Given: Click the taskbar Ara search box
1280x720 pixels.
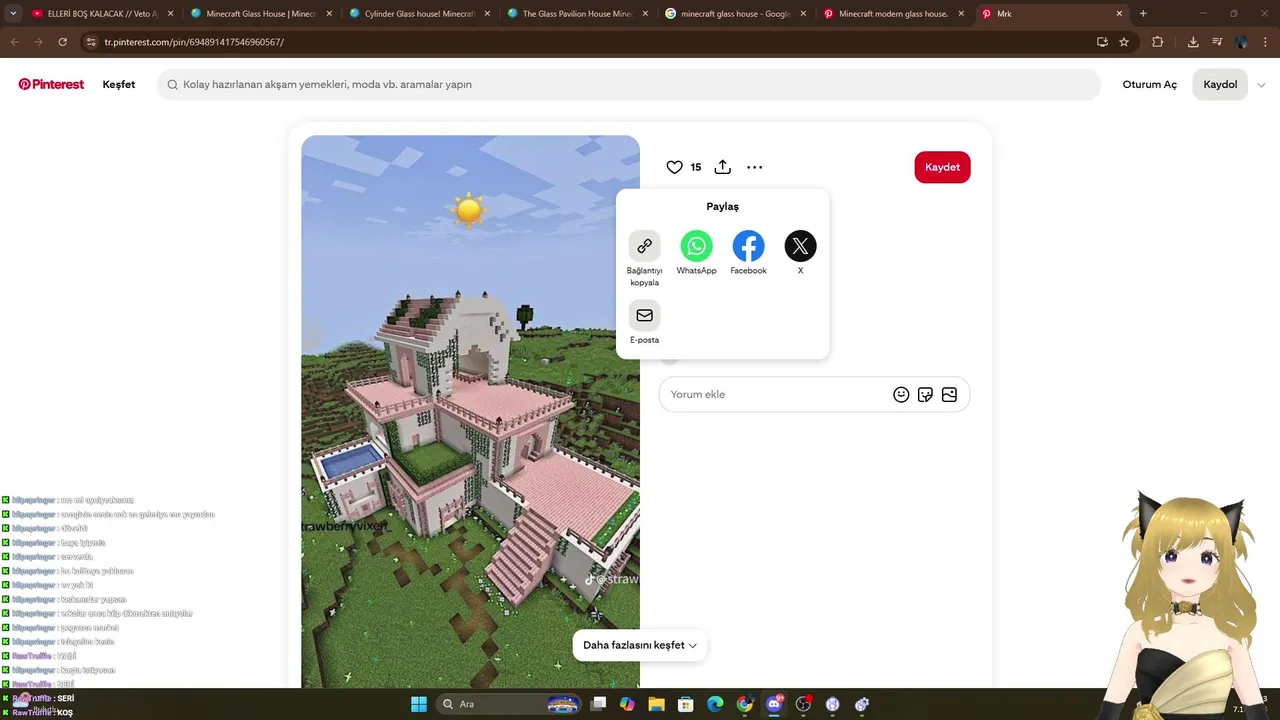Looking at the screenshot, I should pos(510,704).
